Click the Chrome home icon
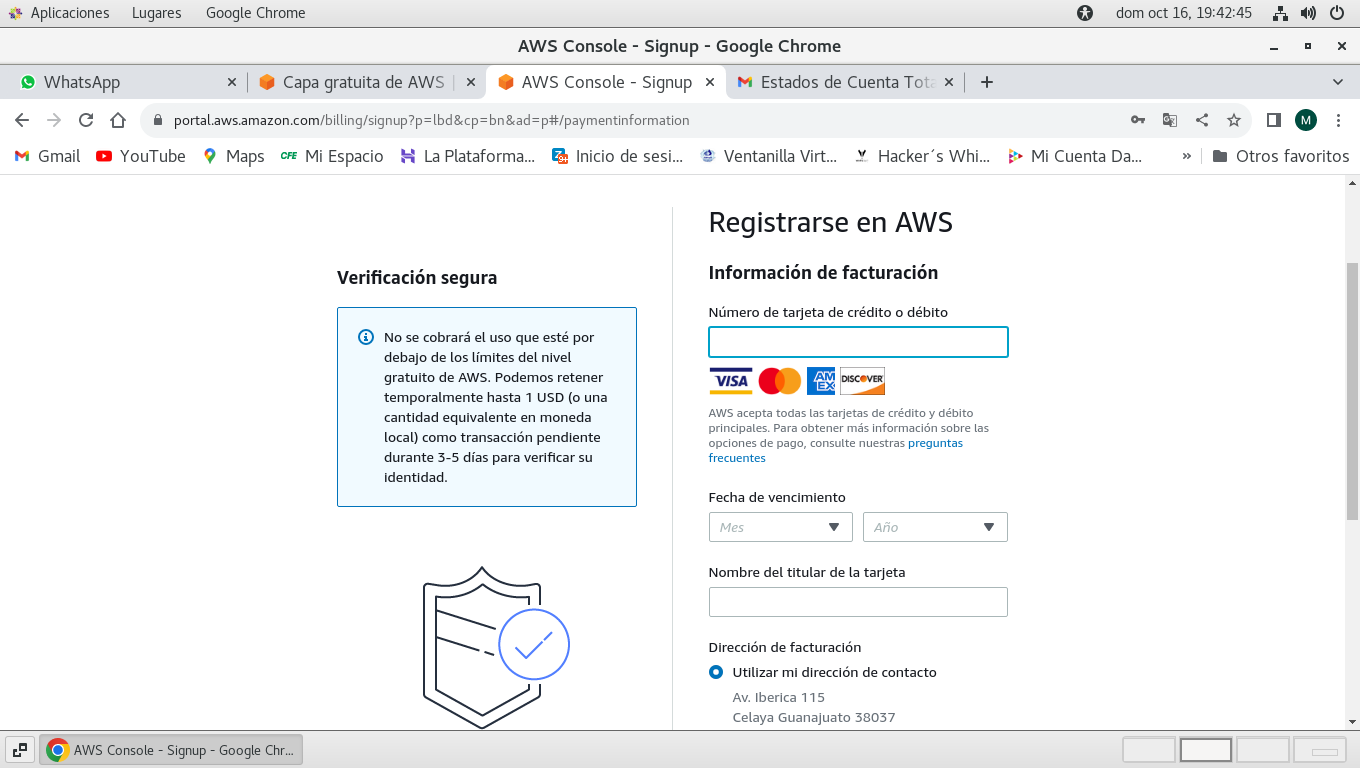This screenshot has height=768, width=1360. pos(118,120)
